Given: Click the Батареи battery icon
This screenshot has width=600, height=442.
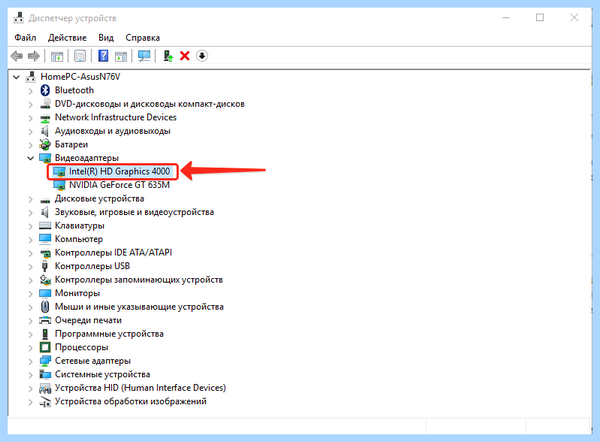Looking at the screenshot, I should pyautogui.click(x=45, y=144).
